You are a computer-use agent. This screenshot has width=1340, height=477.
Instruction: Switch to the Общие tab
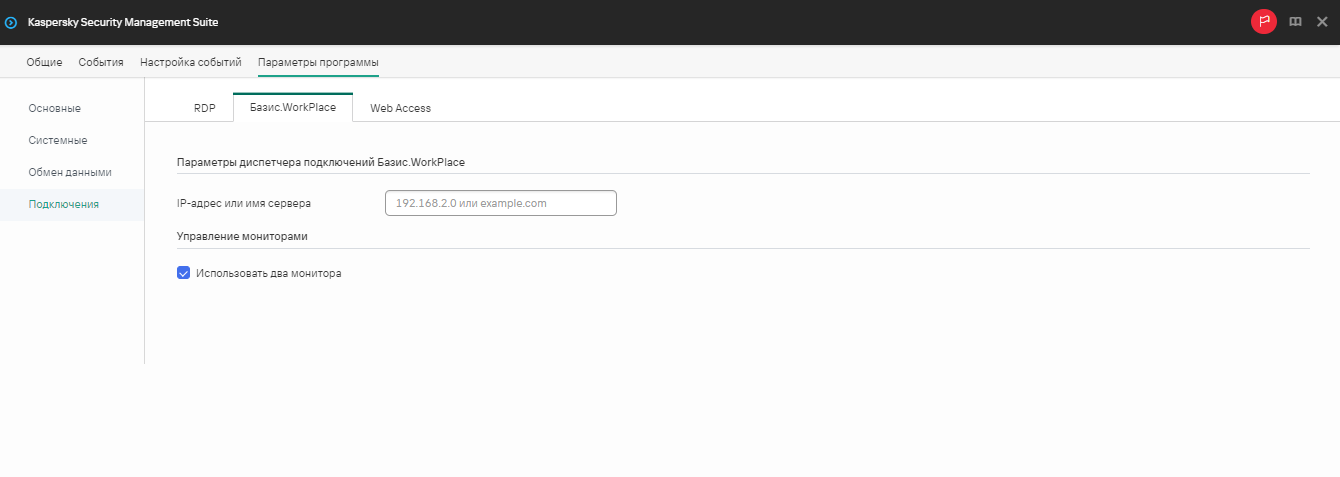point(44,62)
